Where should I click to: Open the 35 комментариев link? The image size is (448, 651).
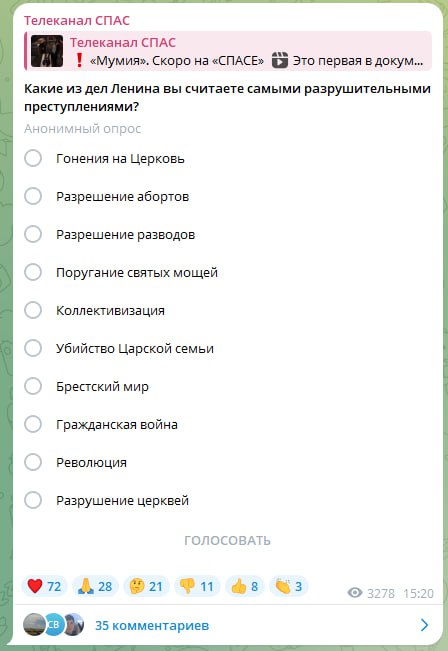point(152,625)
